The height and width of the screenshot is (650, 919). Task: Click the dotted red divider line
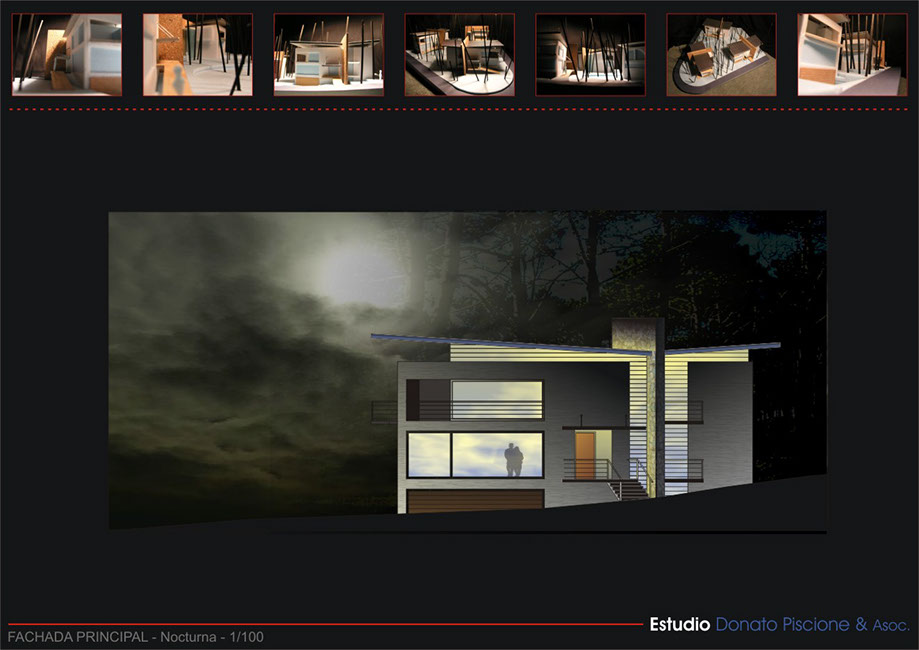[x=460, y=109]
